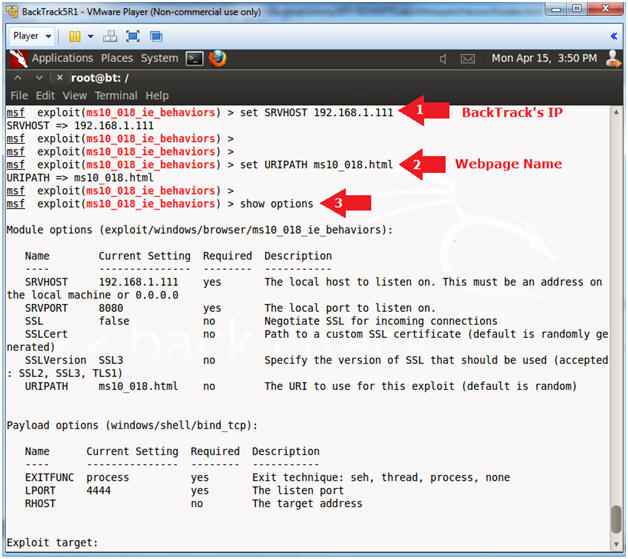Click the 'URIPATH => ms10_018.html' output line
This screenshot has height=559, width=628.
80,178
